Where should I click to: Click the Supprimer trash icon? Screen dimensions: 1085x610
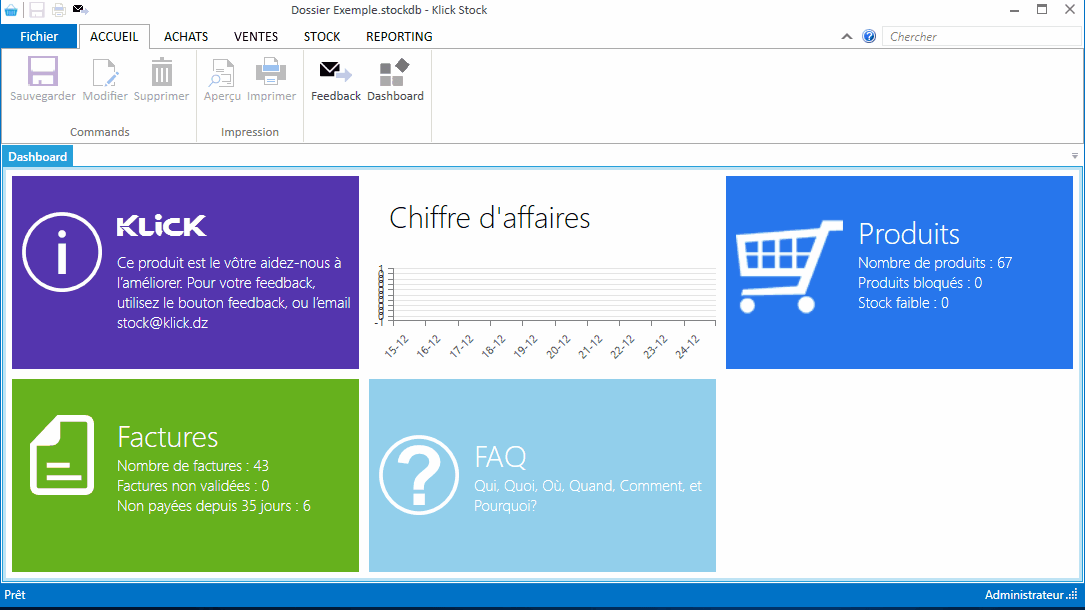[161, 73]
